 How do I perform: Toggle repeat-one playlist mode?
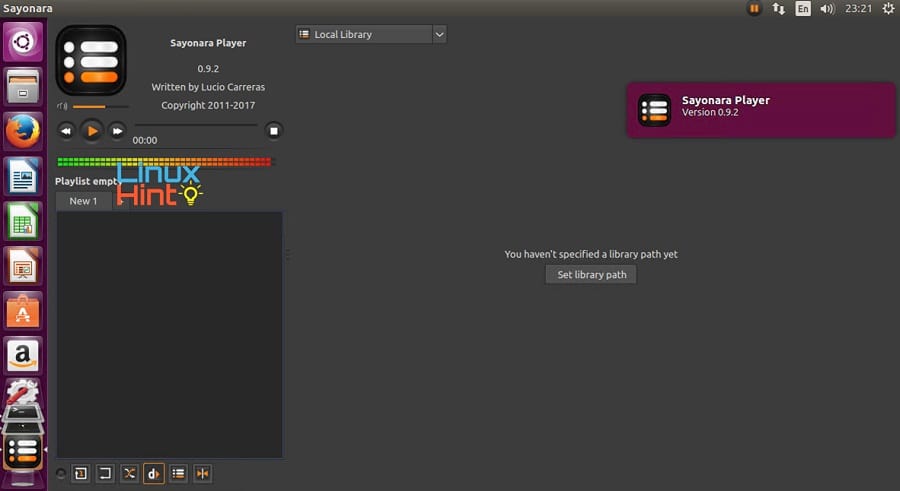pos(81,473)
